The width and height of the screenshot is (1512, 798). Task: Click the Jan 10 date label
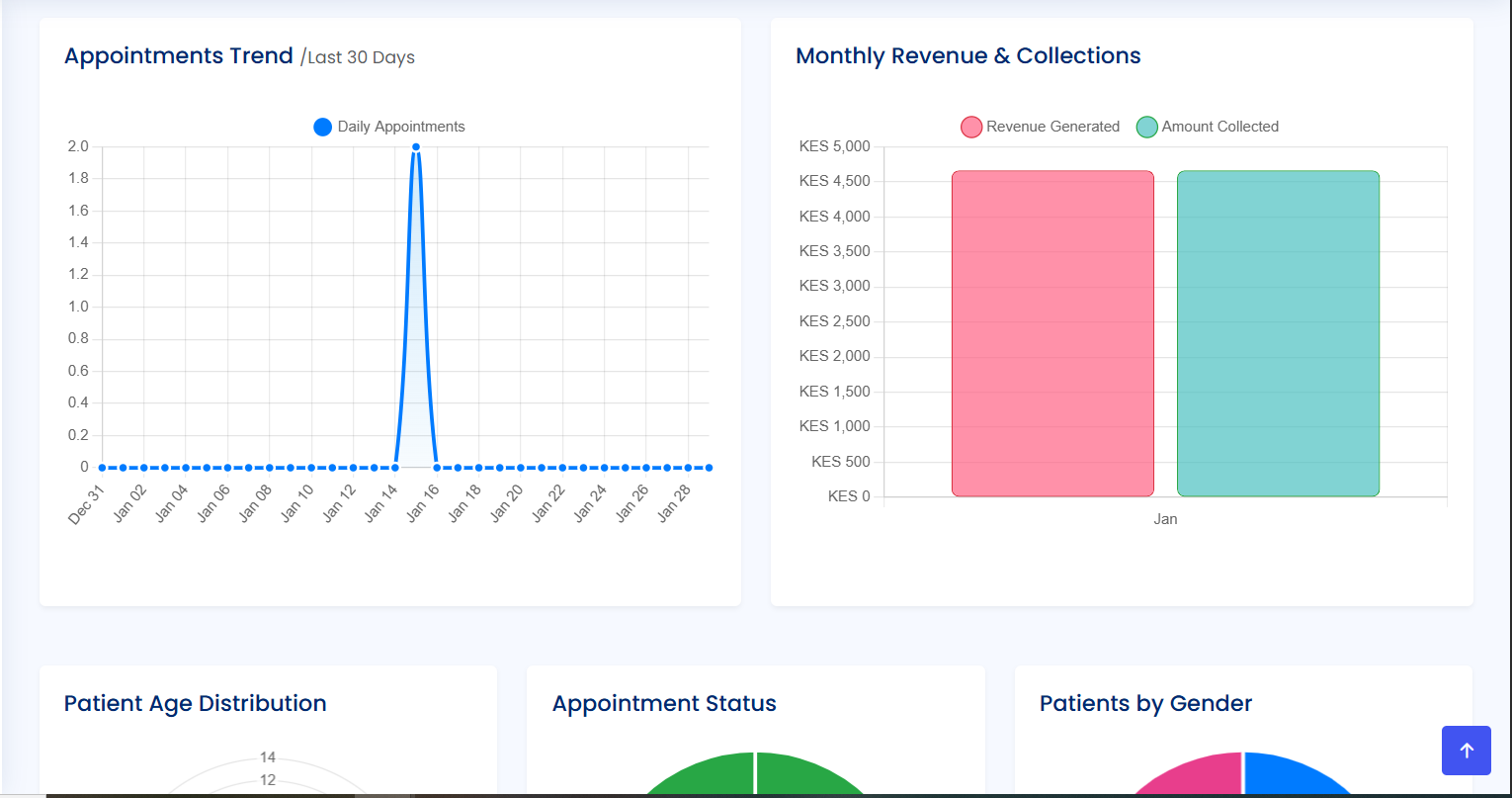tap(295, 503)
